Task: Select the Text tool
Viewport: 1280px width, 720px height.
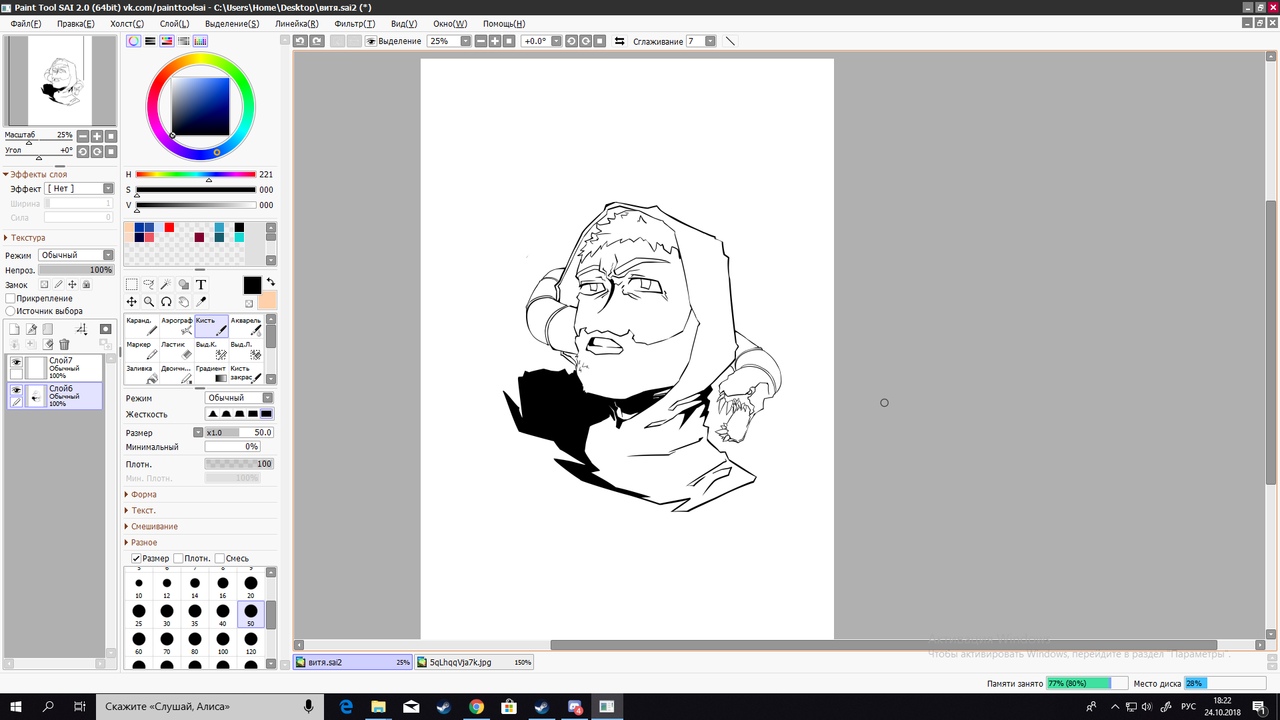Action: point(201,285)
